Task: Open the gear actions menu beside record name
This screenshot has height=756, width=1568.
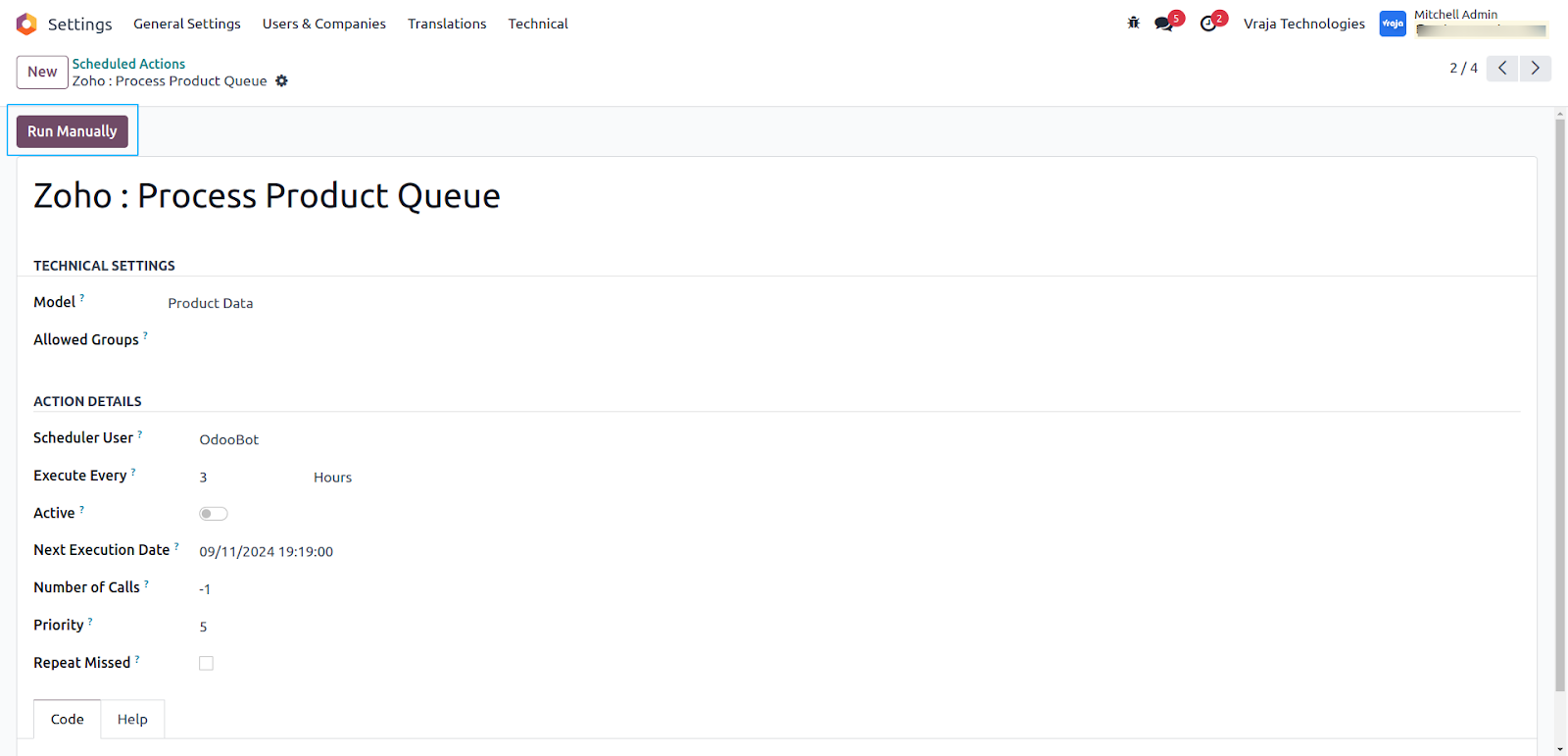Action: [x=281, y=81]
